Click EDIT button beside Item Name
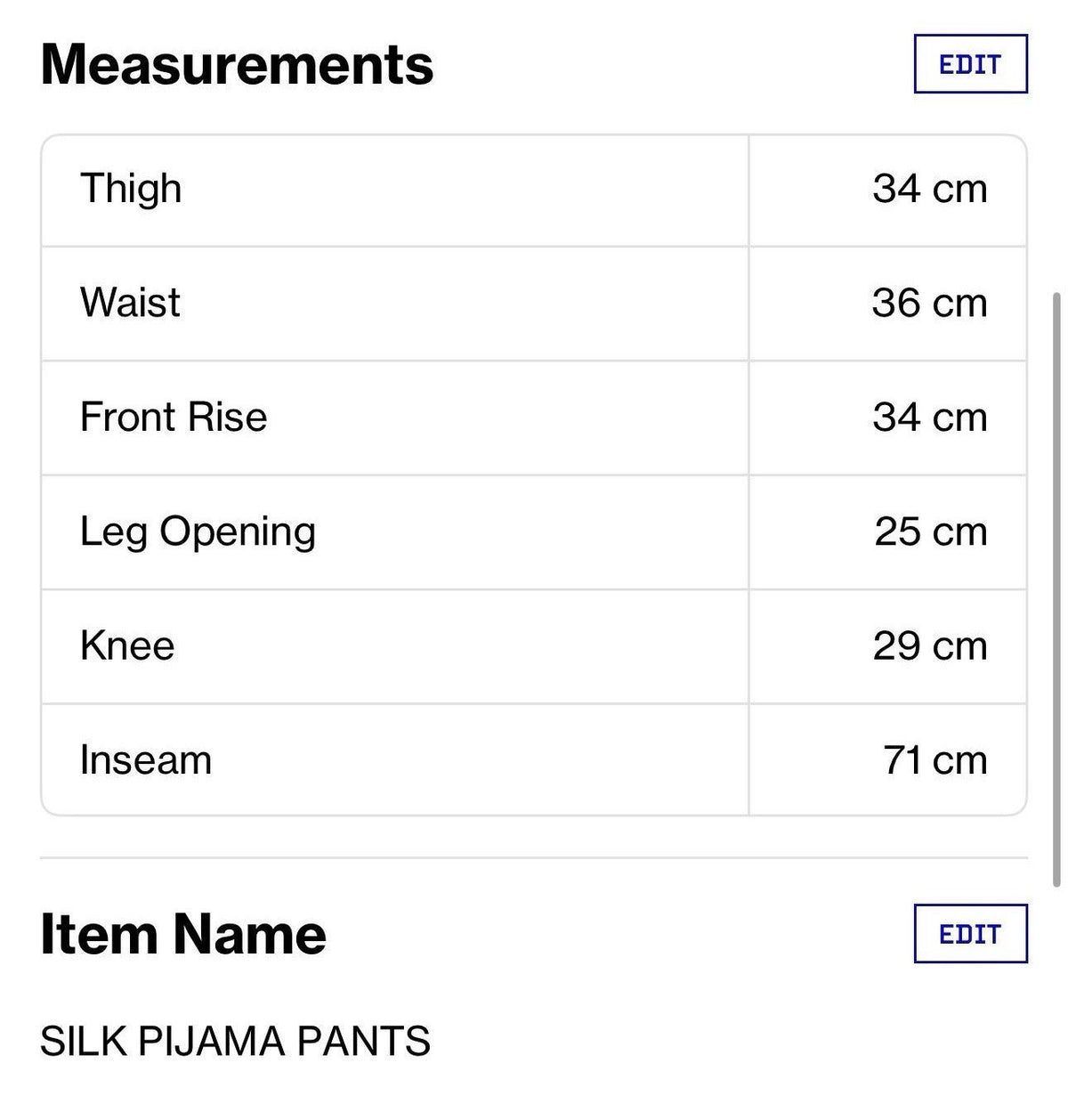 971,934
